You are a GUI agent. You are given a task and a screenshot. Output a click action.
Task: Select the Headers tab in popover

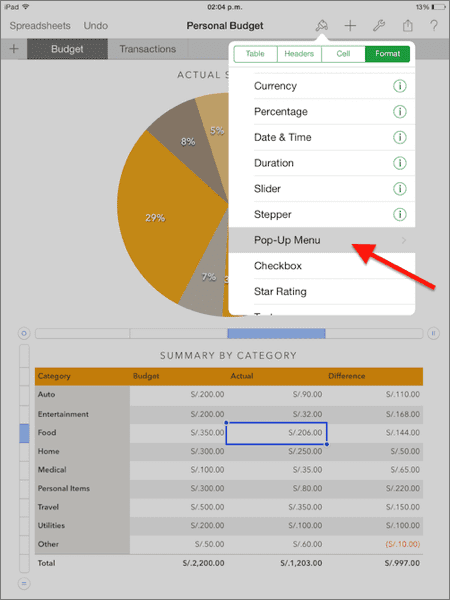[299, 54]
